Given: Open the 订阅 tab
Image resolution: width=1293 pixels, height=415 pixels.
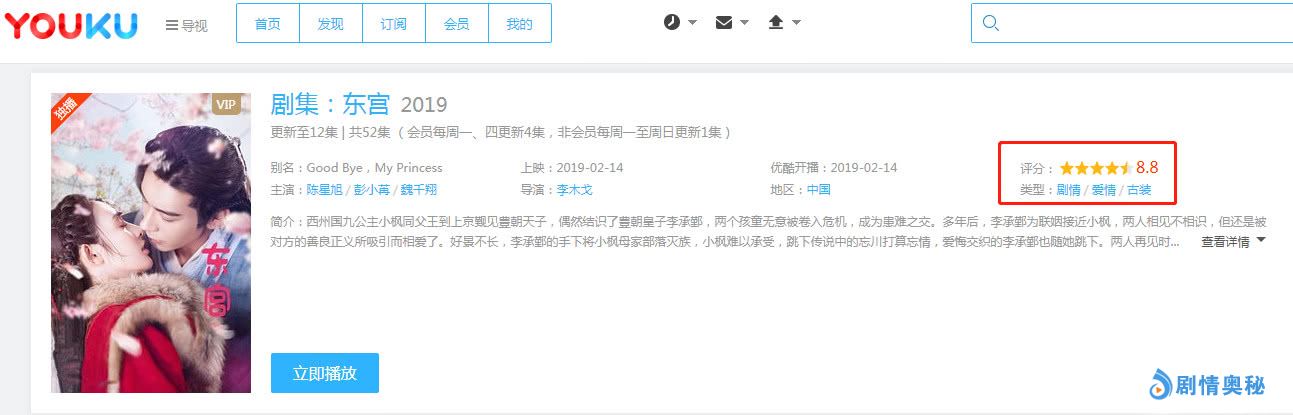Looking at the screenshot, I should [394, 24].
